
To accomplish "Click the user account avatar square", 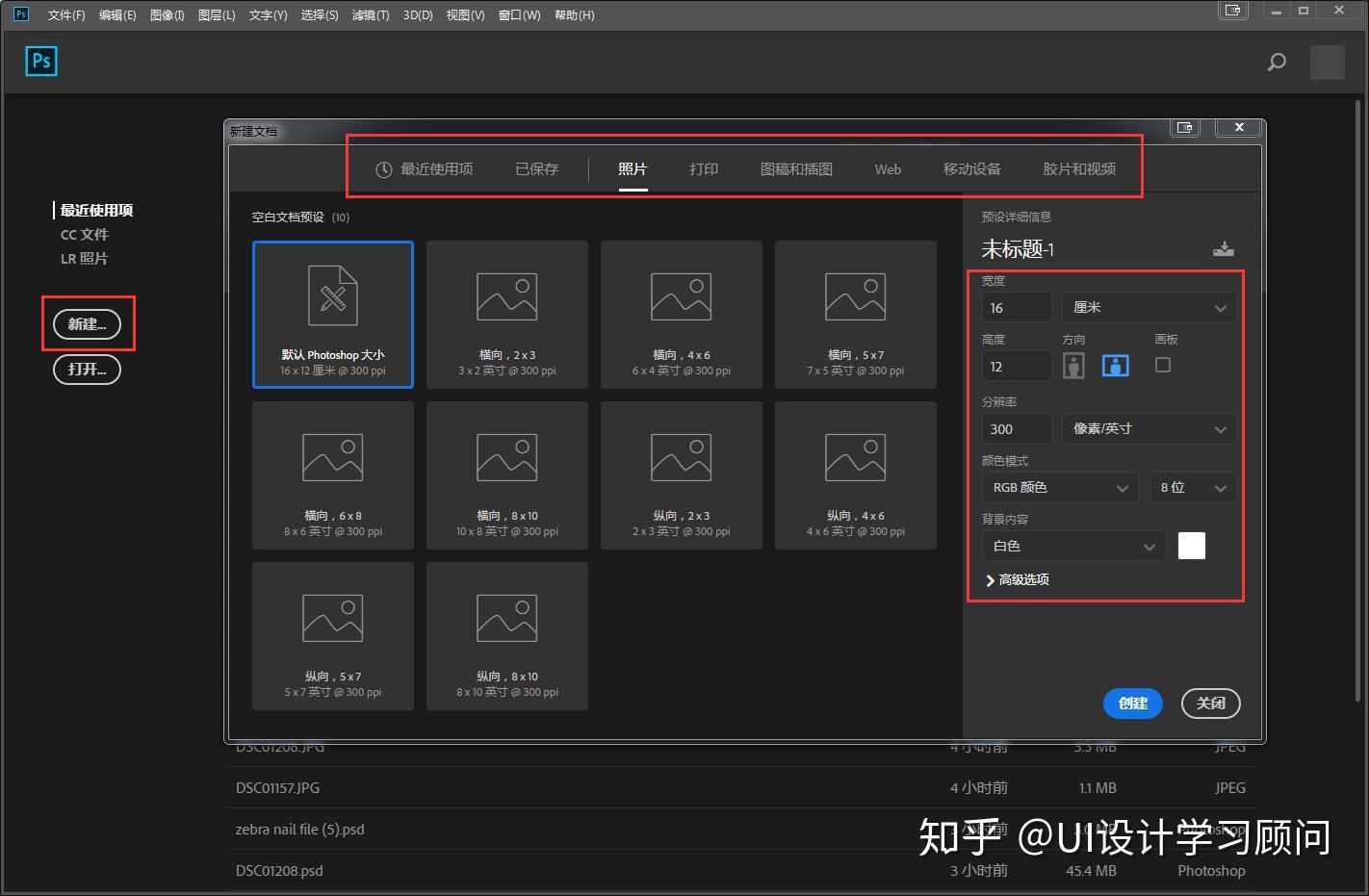I will [x=1328, y=63].
